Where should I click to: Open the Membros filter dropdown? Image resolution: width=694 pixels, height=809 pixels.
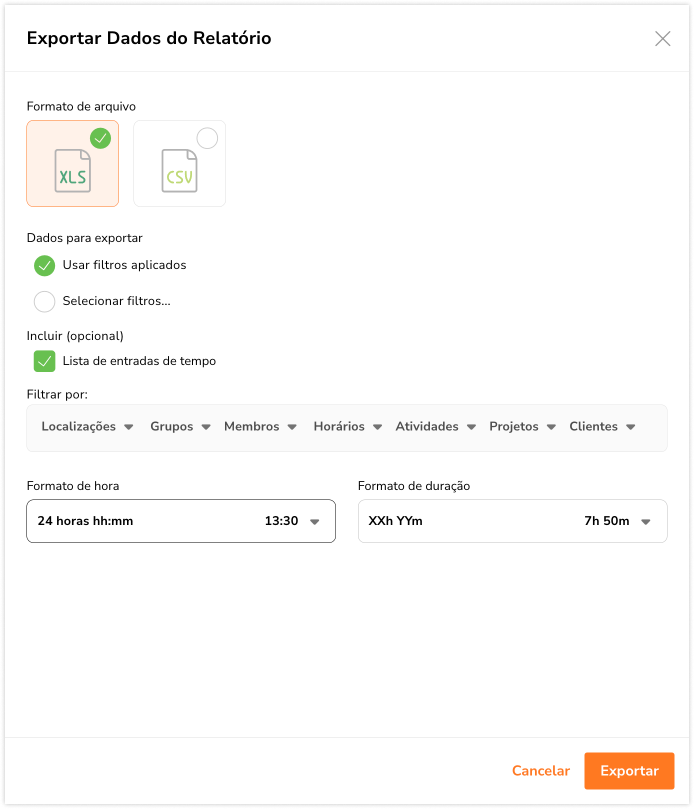(x=260, y=427)
